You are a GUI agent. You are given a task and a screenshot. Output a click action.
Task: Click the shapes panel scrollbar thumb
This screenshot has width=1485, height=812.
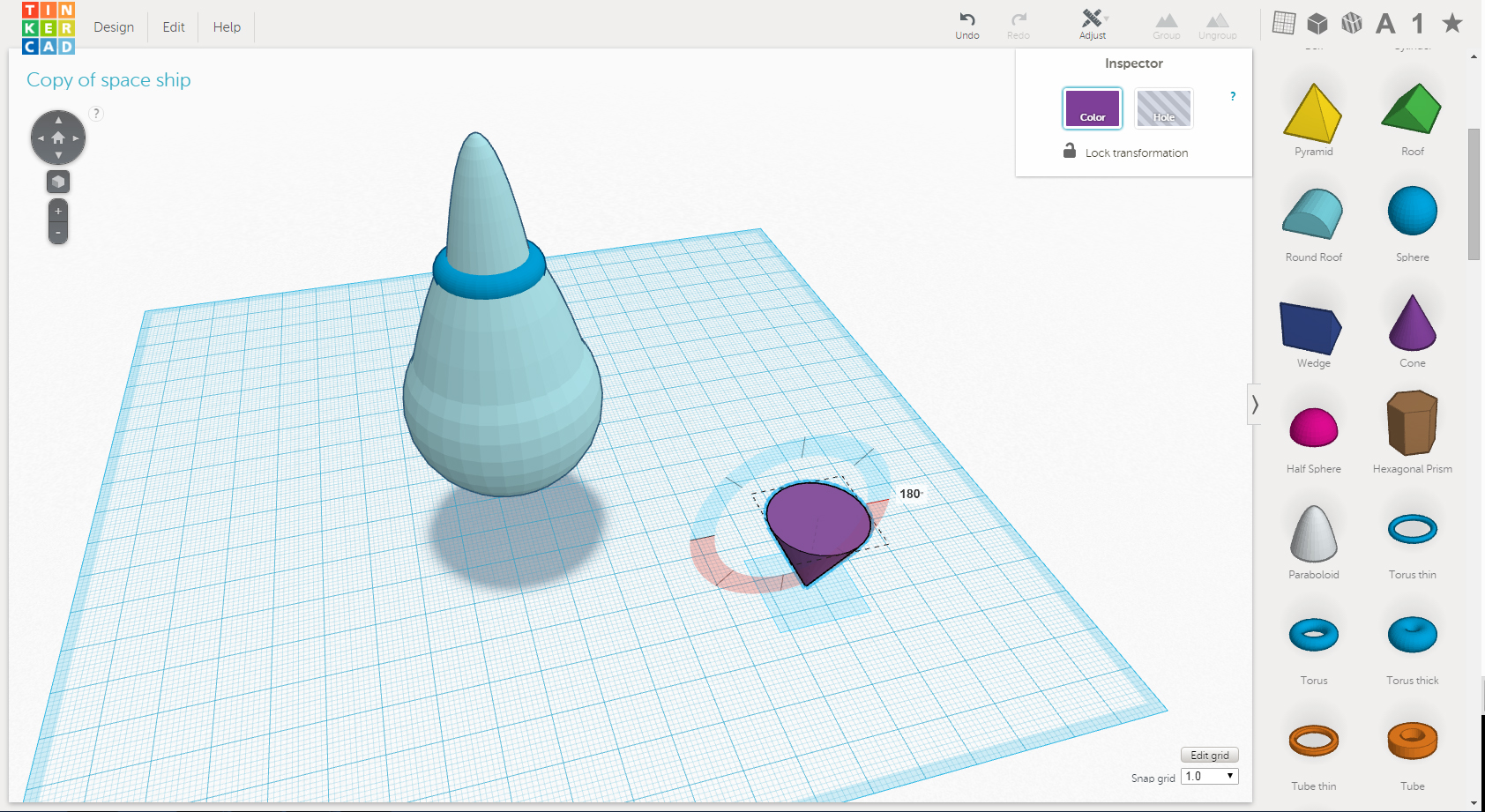[x=1474, y=195]
